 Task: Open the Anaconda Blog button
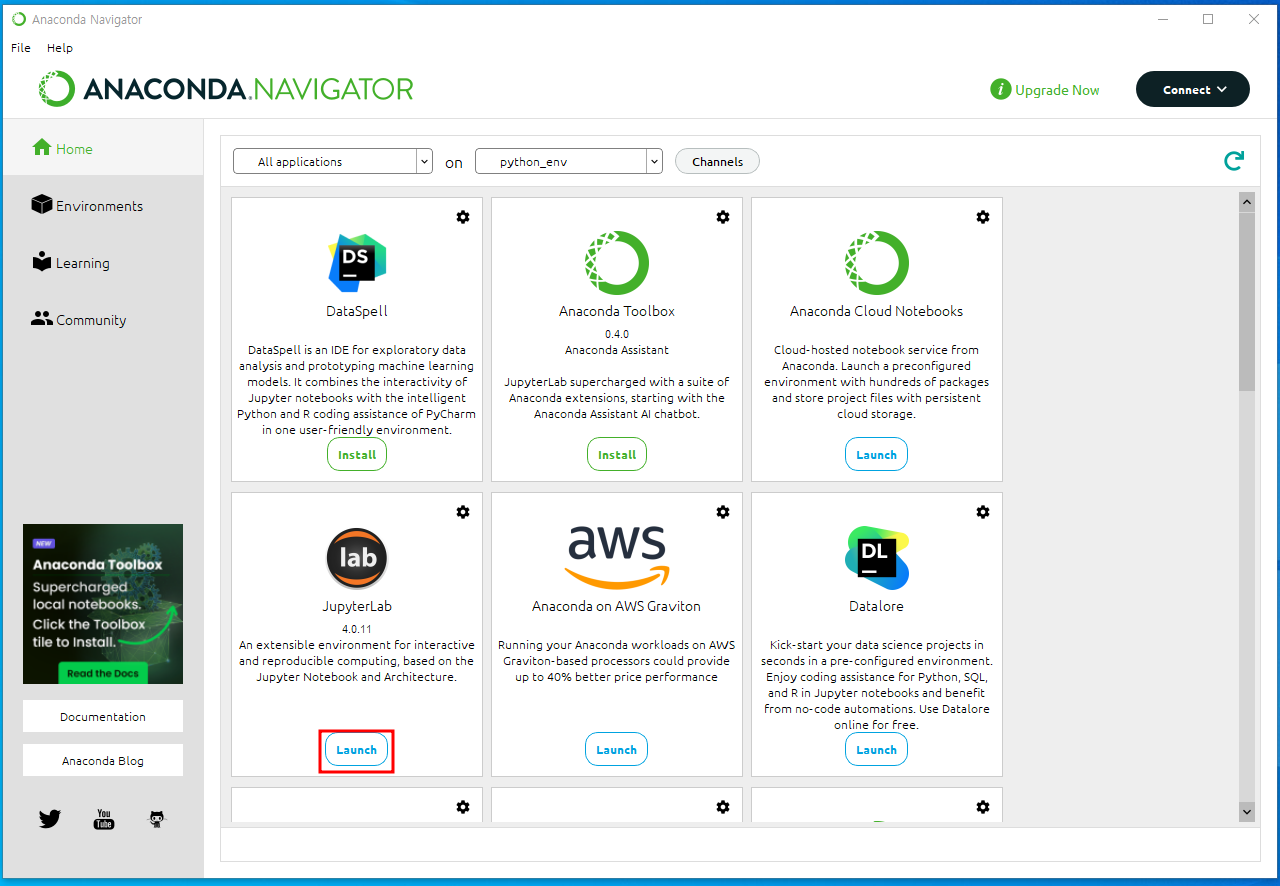coord(103,760)
